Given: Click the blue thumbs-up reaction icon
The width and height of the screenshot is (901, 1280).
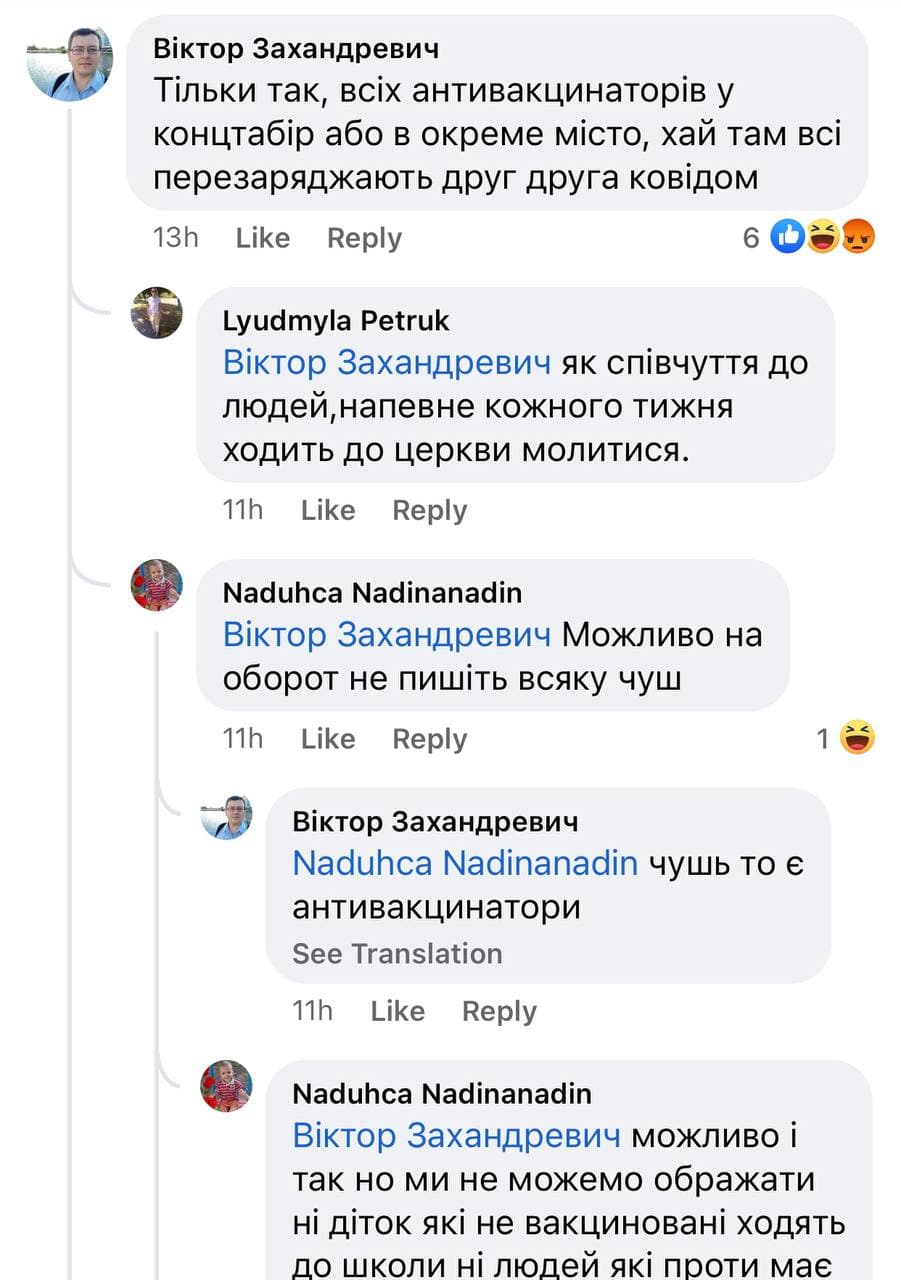Looking at the screenshot, I should tap(789, 238).
